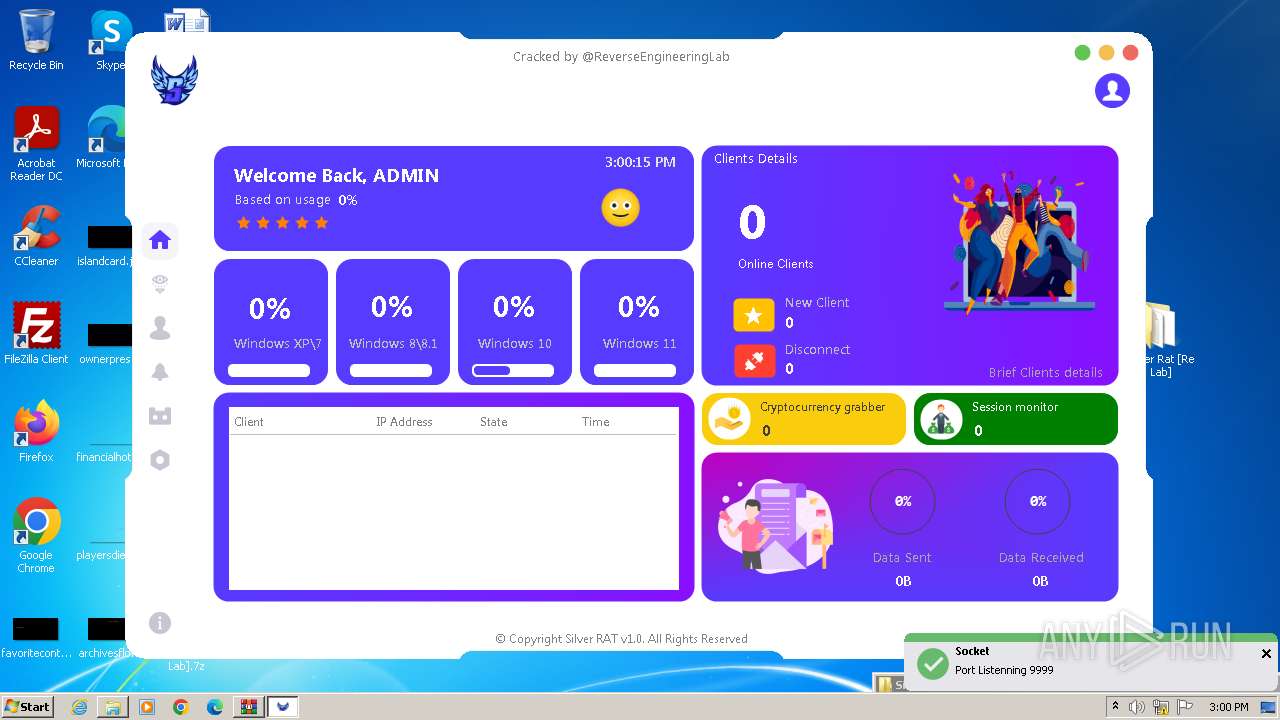Click the yellow window control dot
The image size is (1280, 720).
(1106, 53)
